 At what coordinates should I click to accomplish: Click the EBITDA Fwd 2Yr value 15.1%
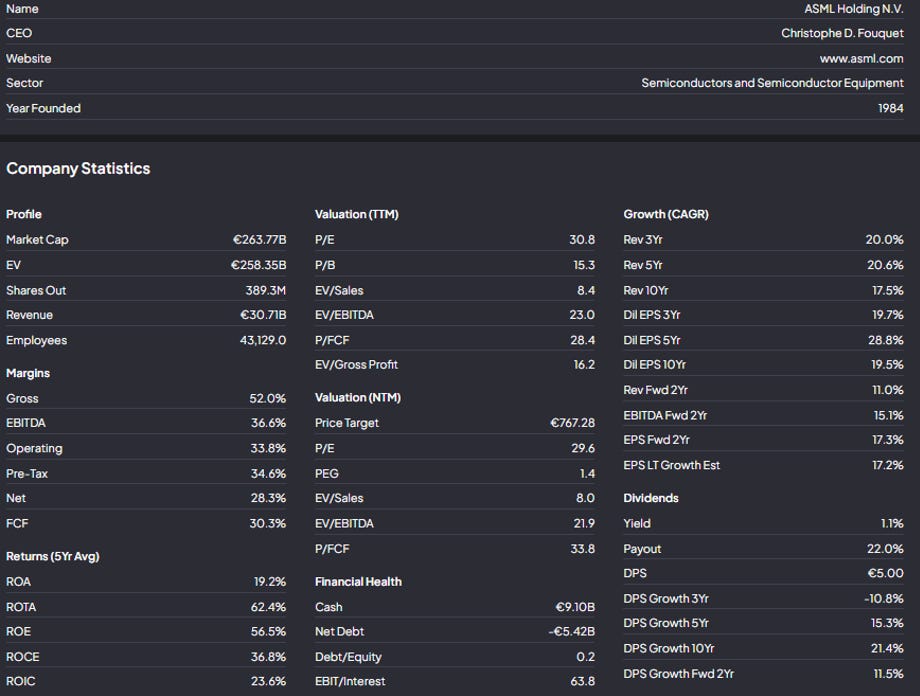(889, 415)
